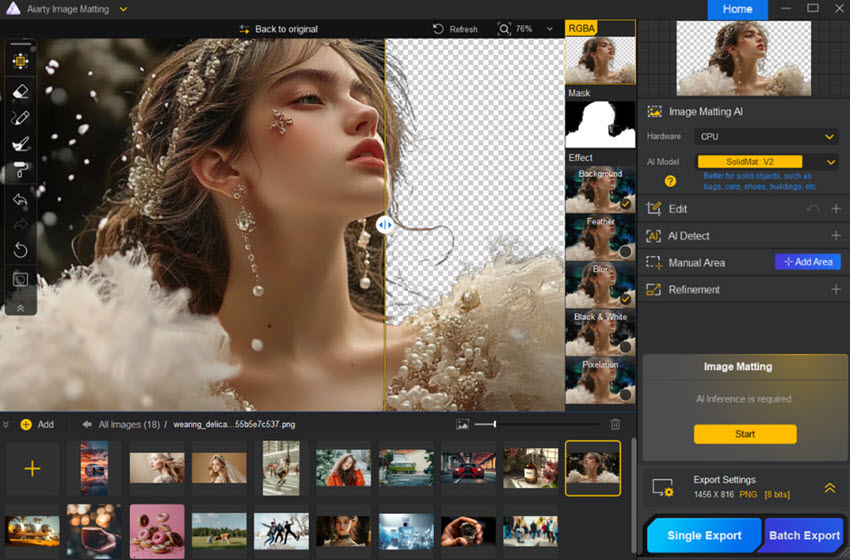Click the Manual Area icon
The height and width of the screenshot is (560, 850).
coord(654,262)
